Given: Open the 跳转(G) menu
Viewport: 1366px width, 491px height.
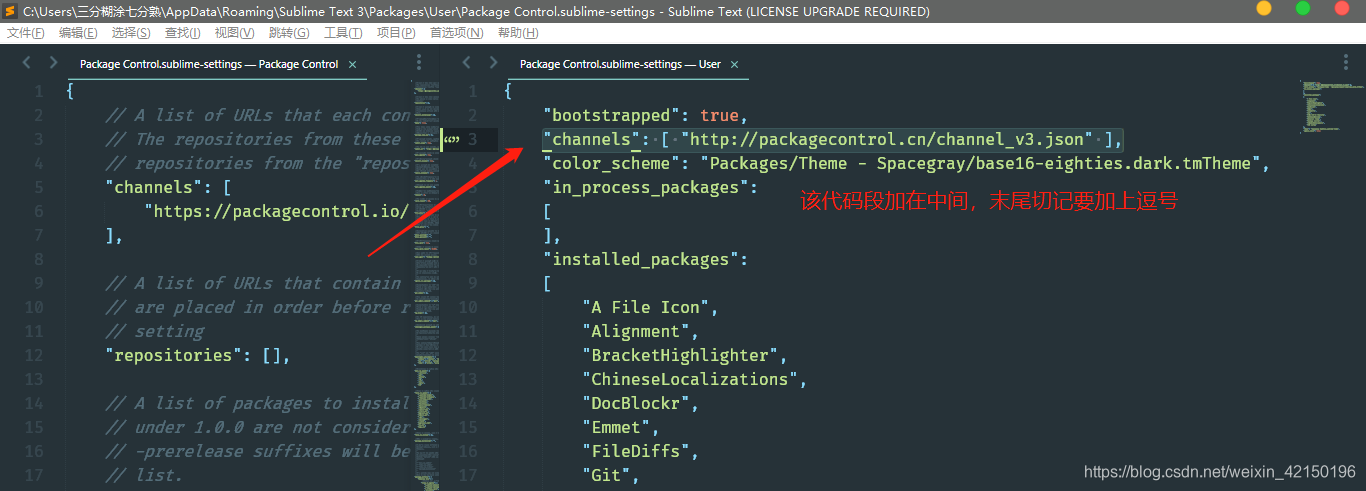Looking at the screenshot, I should [289, 33].
